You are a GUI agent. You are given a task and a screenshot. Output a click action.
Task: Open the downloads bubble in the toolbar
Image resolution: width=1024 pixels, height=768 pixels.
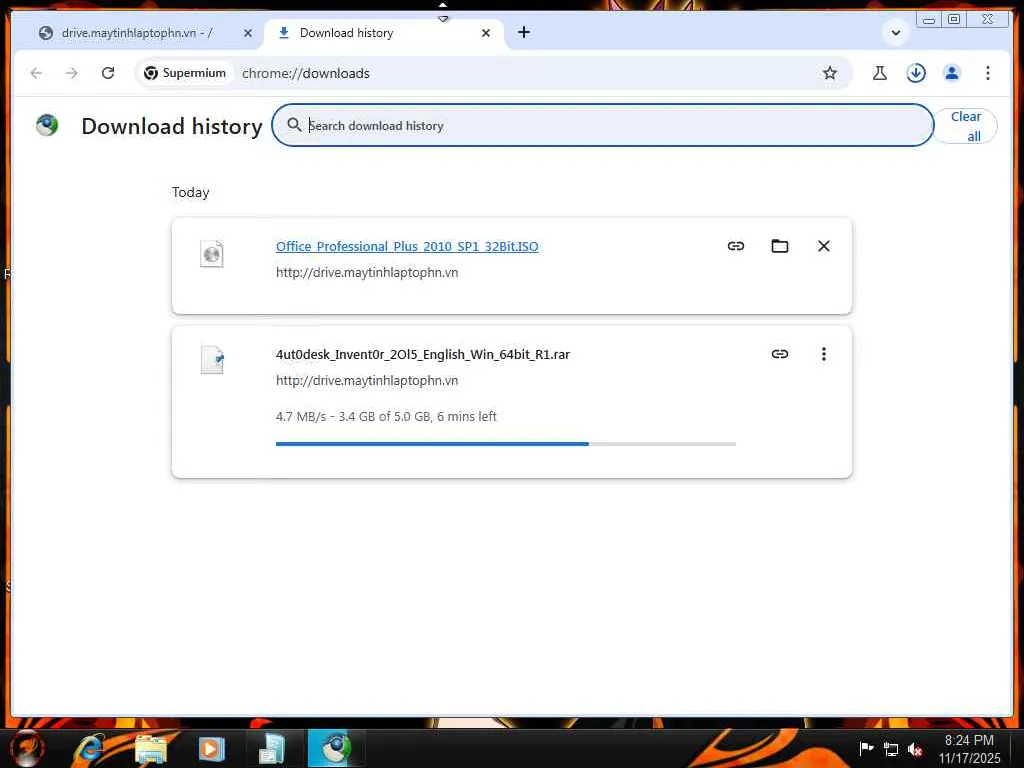(916, 73)
